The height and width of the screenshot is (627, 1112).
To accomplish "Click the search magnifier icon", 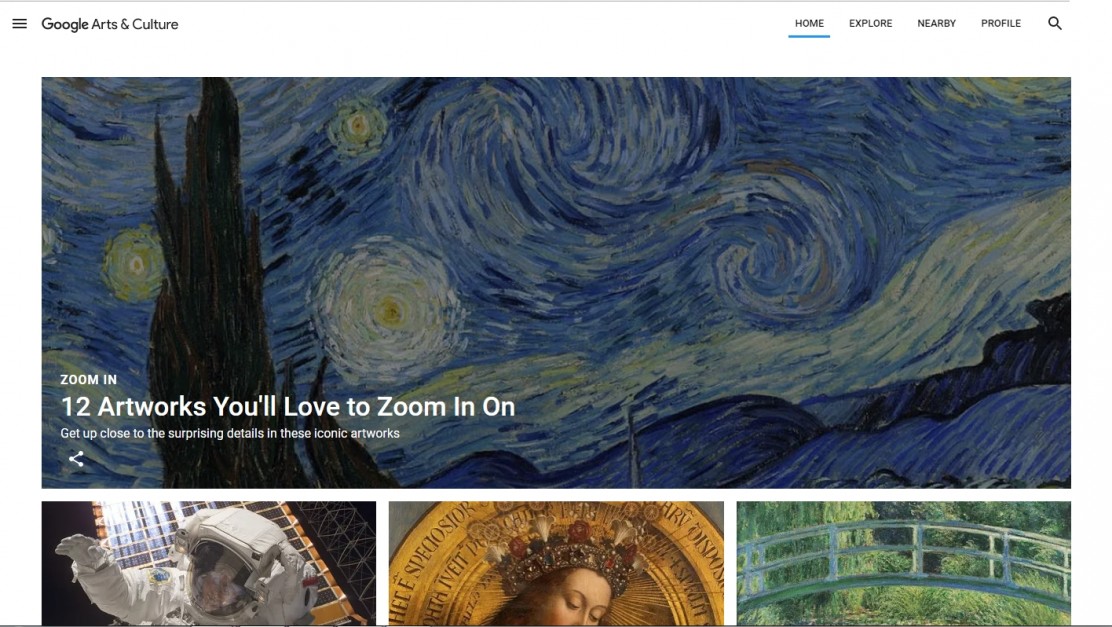I will (x=1055, y=23).
